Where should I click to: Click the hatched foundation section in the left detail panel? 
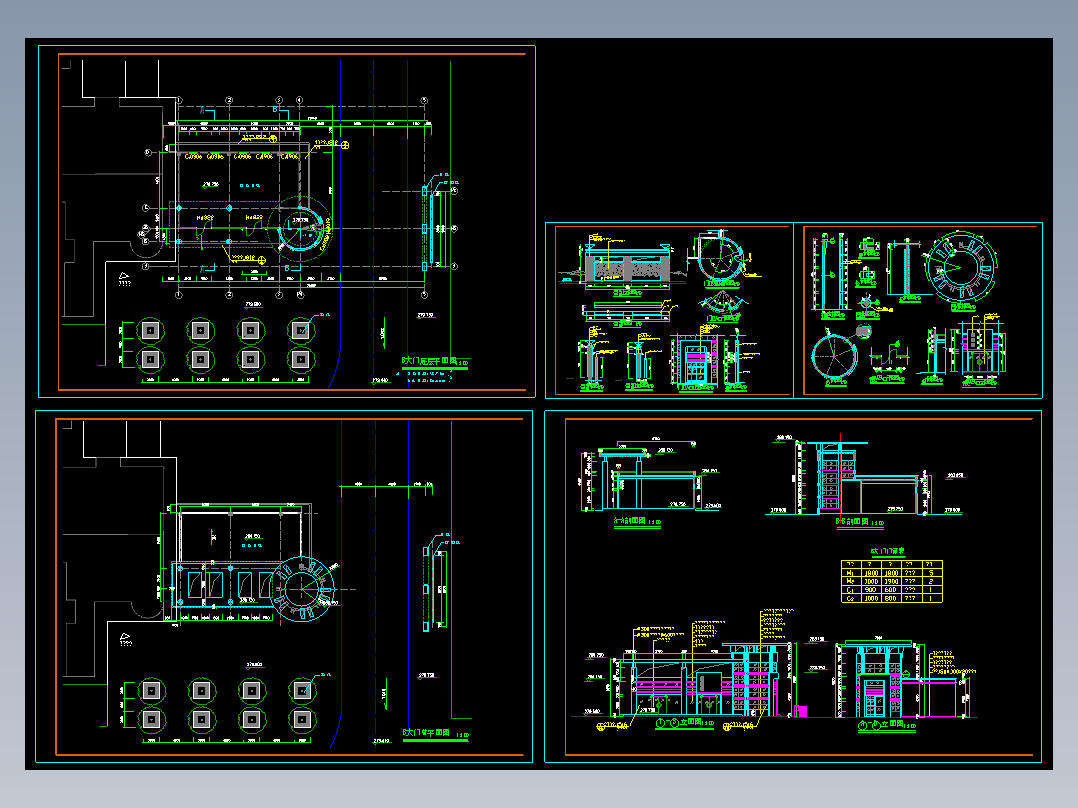pyautogui.click(x=626, y=265)
